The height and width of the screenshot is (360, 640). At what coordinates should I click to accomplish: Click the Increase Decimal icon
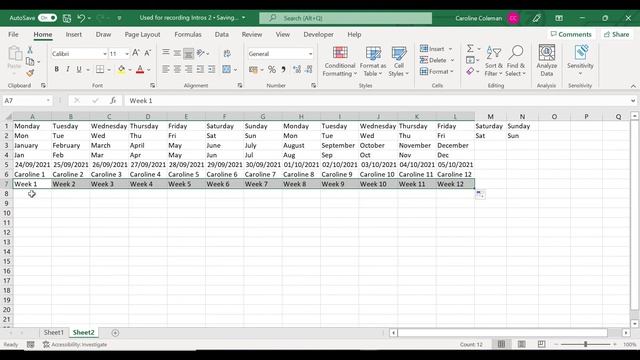[297, 70]
